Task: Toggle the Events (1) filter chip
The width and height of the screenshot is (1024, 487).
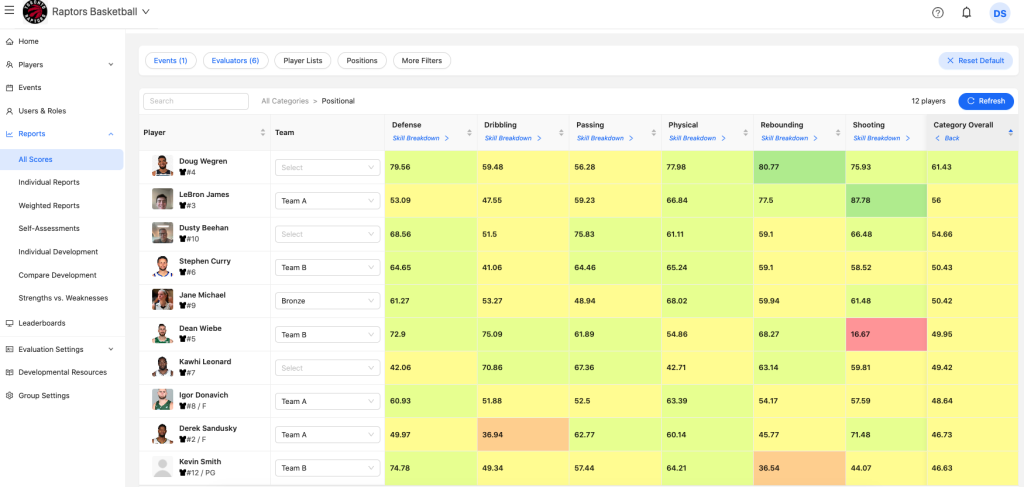Action: point(171,61)
